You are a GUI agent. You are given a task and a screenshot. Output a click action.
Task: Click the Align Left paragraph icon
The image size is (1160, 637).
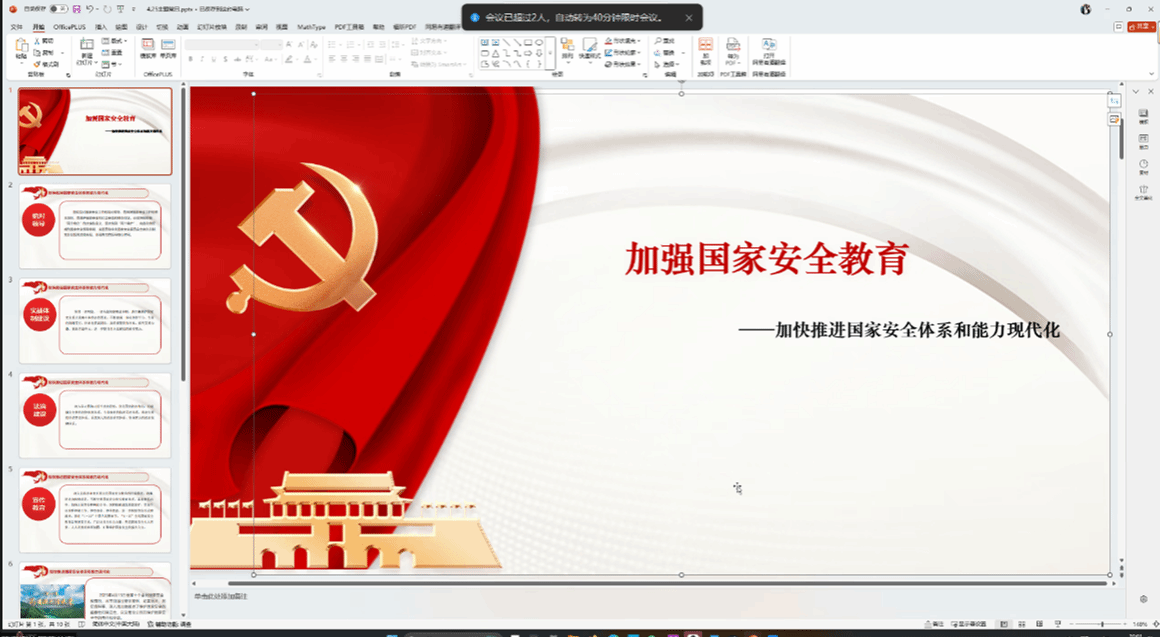tap(332, 58)
